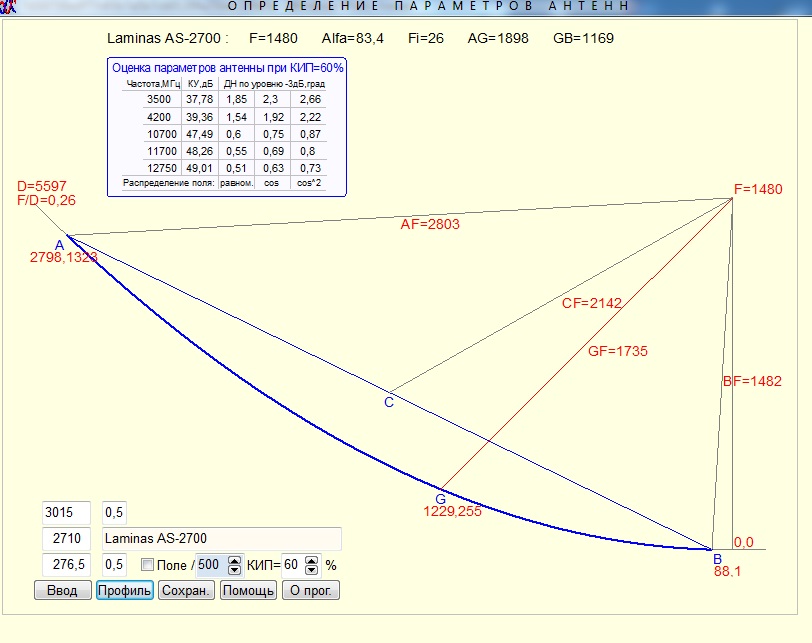Click point G label on the curve
This screenshot has width=812, height=643.
point(440,499)
